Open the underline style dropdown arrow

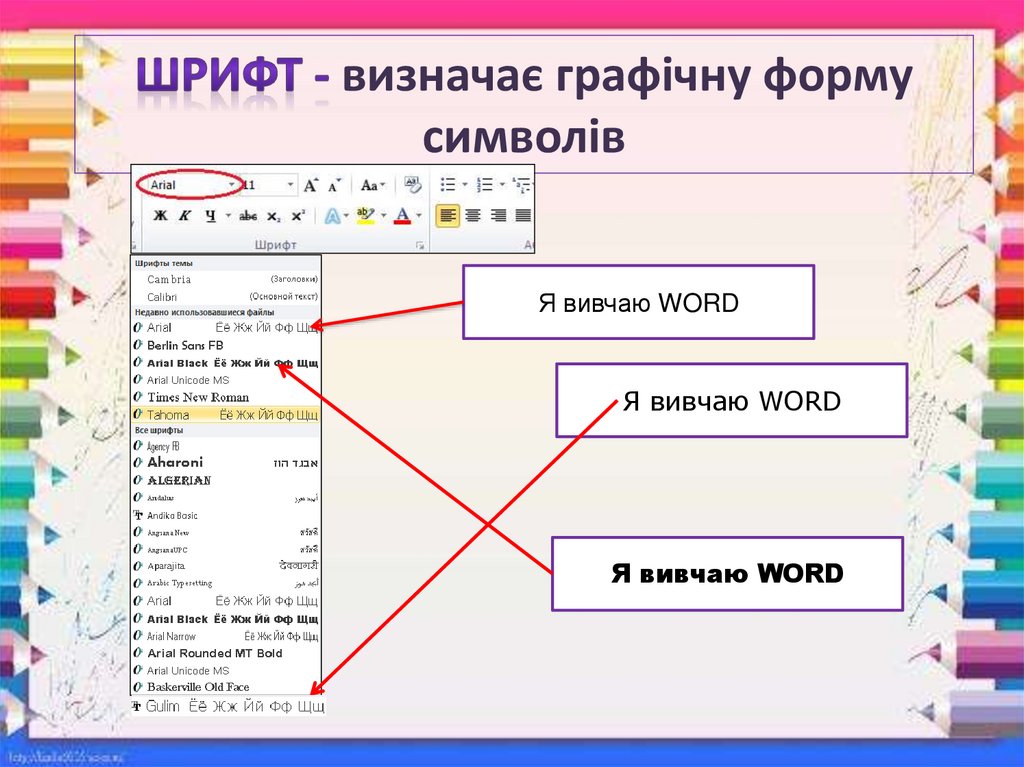pos(228,216)
